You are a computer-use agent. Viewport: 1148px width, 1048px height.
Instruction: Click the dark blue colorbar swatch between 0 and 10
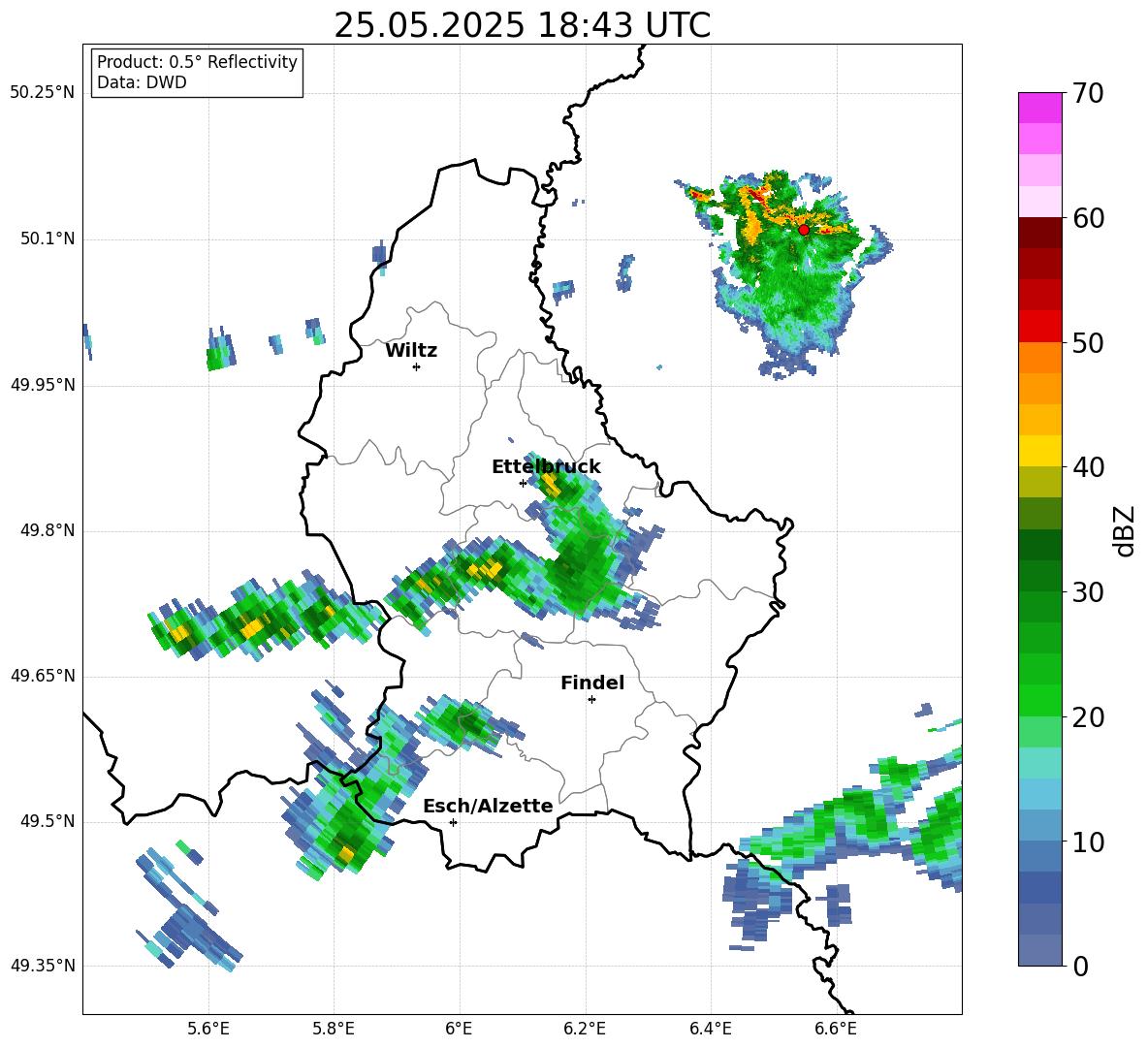point(1039,888)
